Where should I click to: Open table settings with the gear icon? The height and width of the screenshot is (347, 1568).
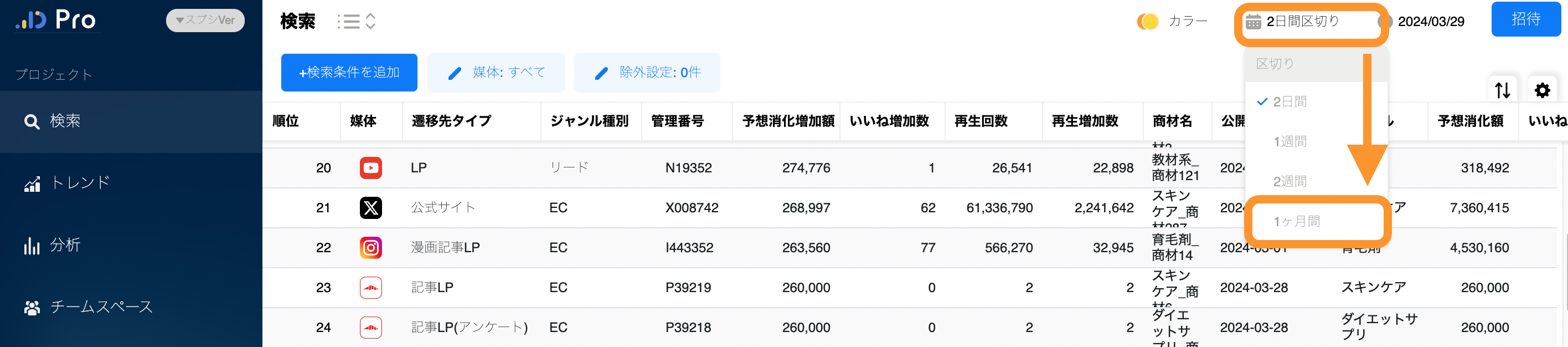tap(1542, 90)
